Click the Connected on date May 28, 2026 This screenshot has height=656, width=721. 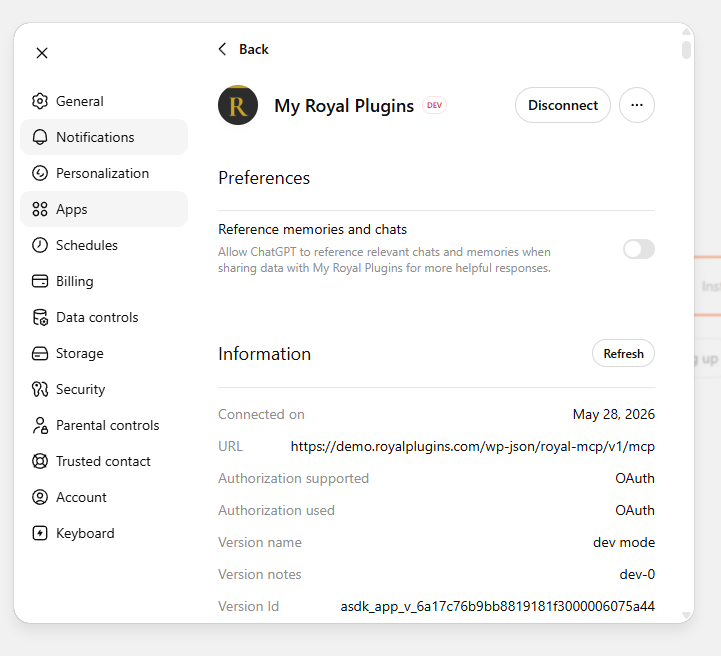pyautogui.click(x=613, y=414)
